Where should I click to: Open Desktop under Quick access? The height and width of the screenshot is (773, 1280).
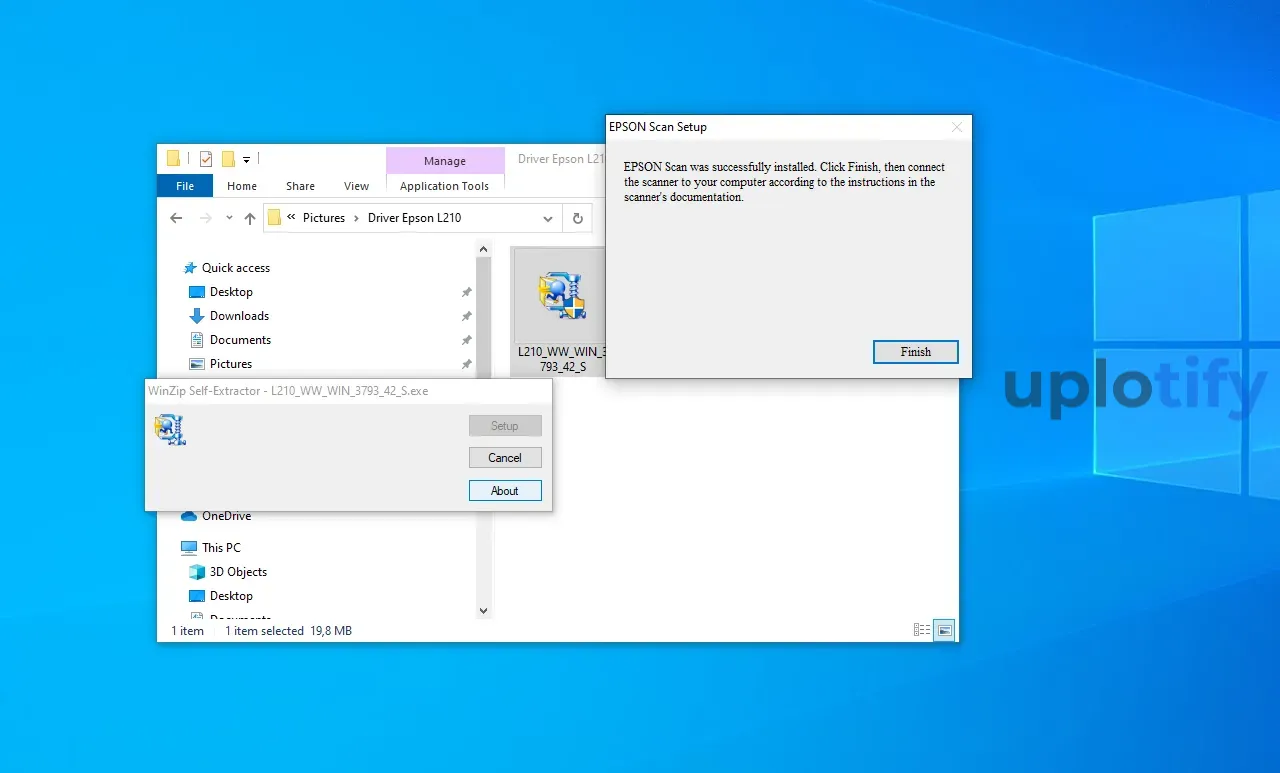[231, 292]
